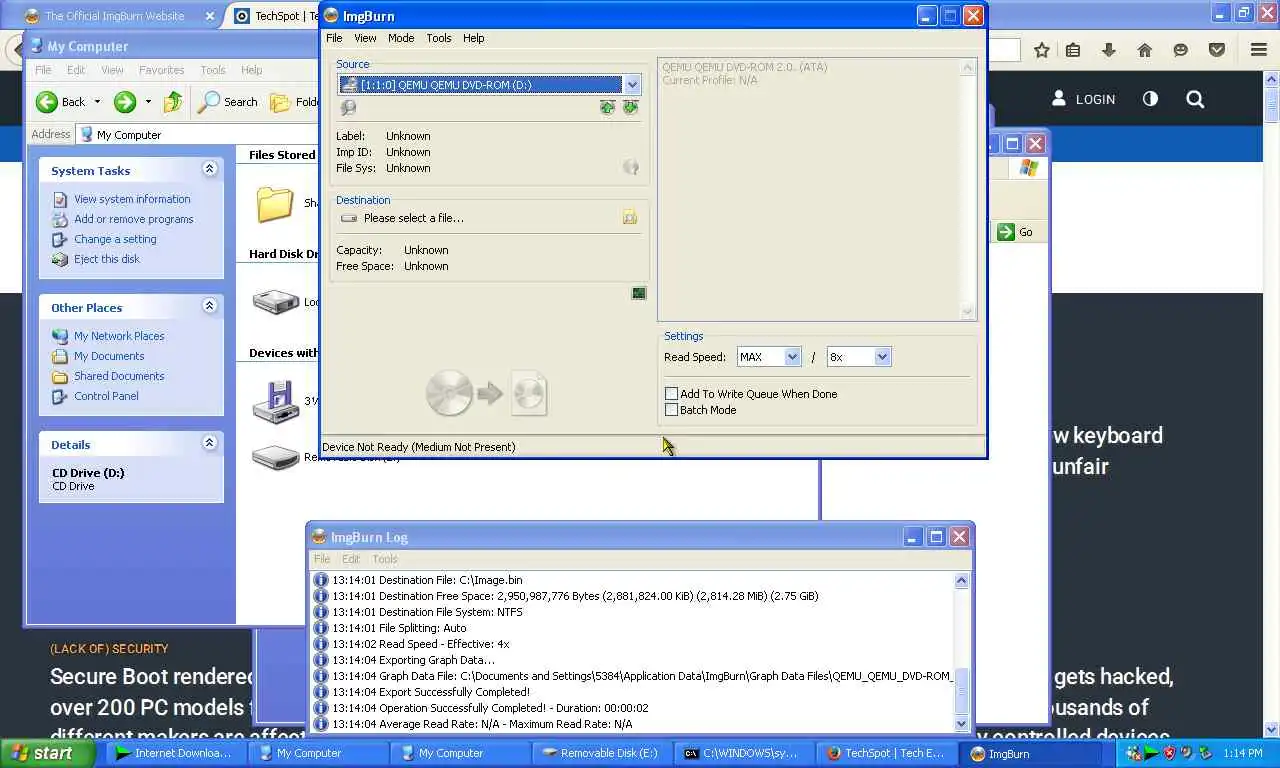Viewport: 1280px width, 768px height.
Task: Open Firefox hamburger menu
Action: (1259, 50)
